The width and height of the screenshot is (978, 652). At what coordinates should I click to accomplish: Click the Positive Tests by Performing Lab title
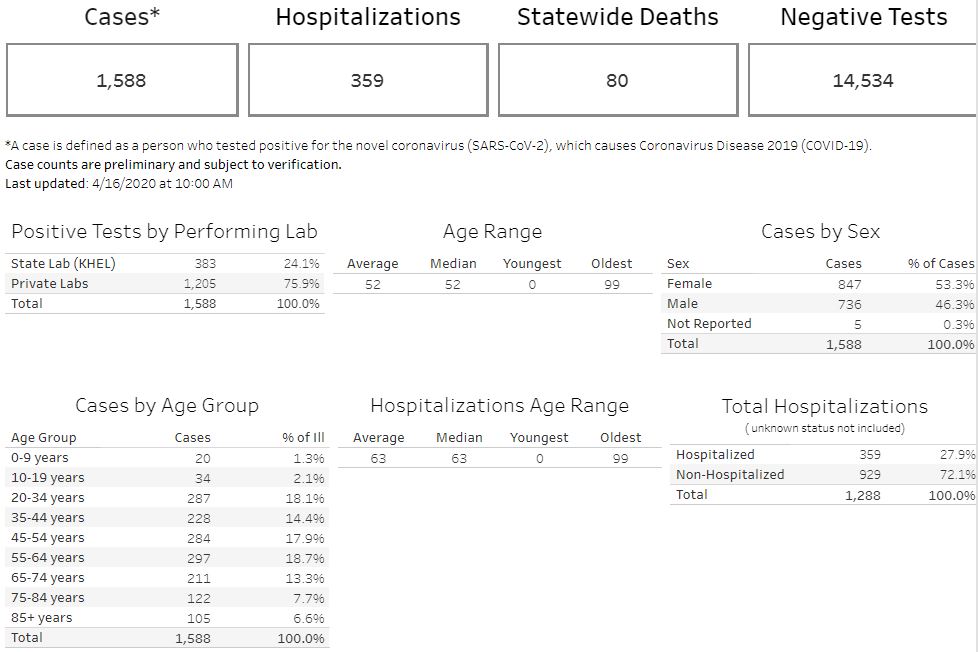pyautogui.click(x=164, y=232)
